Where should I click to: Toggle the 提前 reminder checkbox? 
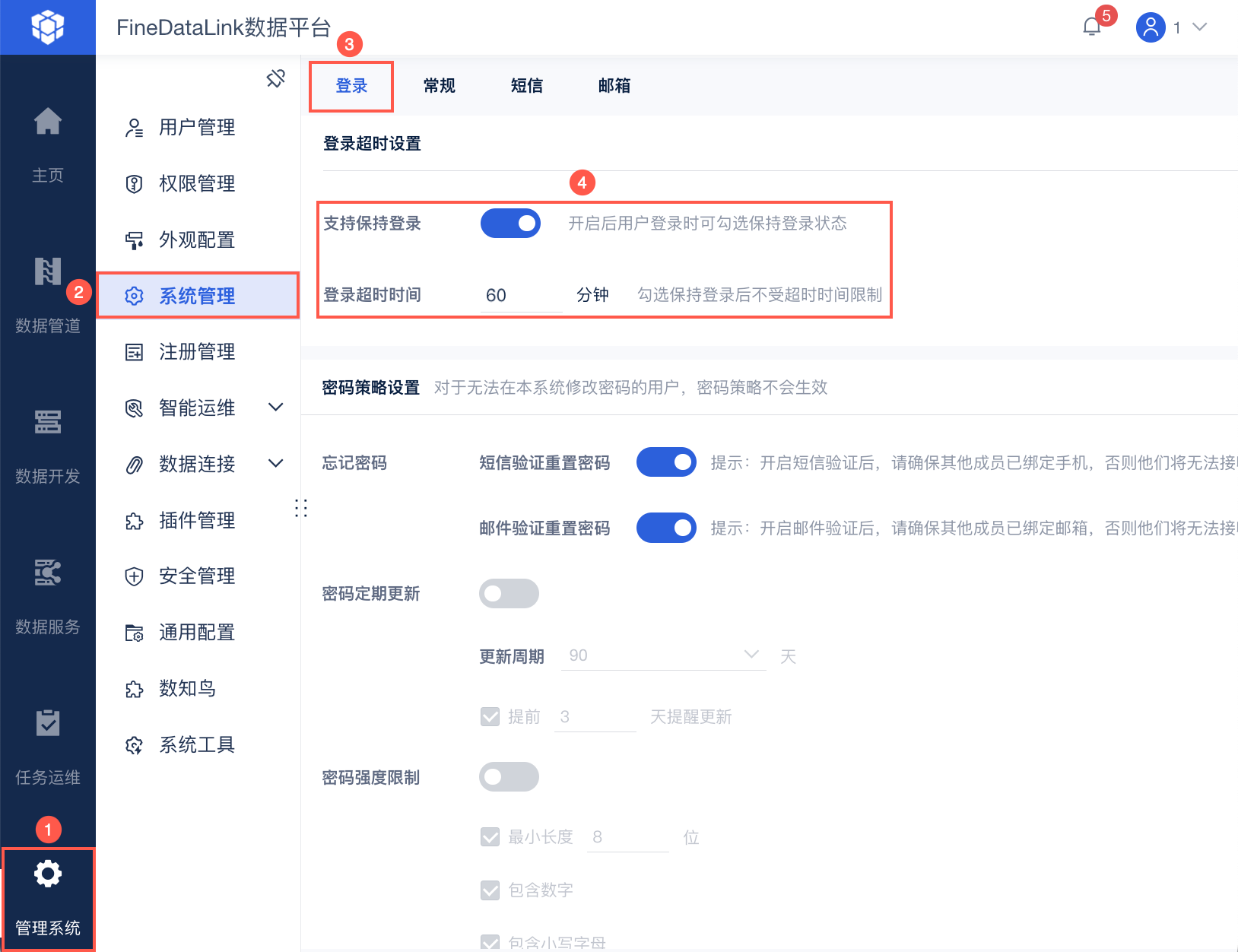point(490,716)
